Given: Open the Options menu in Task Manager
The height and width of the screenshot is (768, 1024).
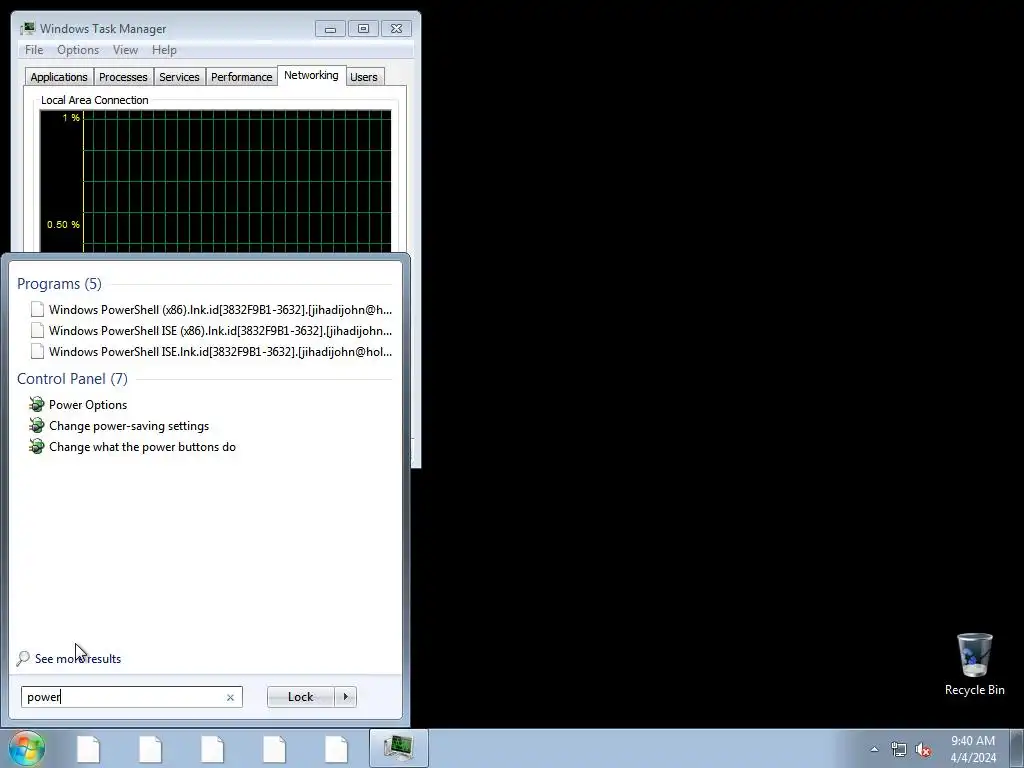Looking at the screenshot, I should point(78,50).
